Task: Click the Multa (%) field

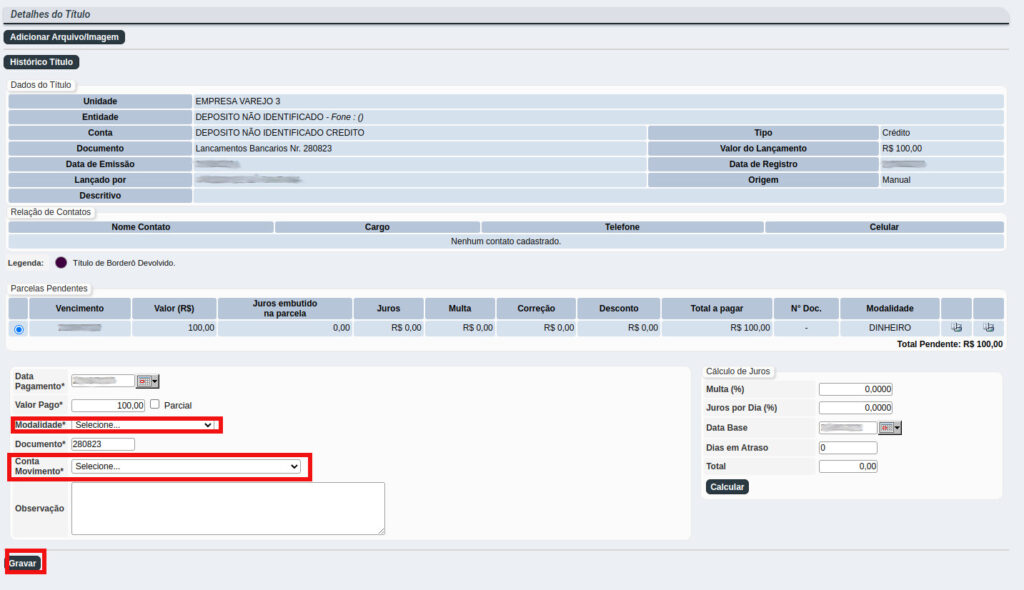Action: (855, 389)
